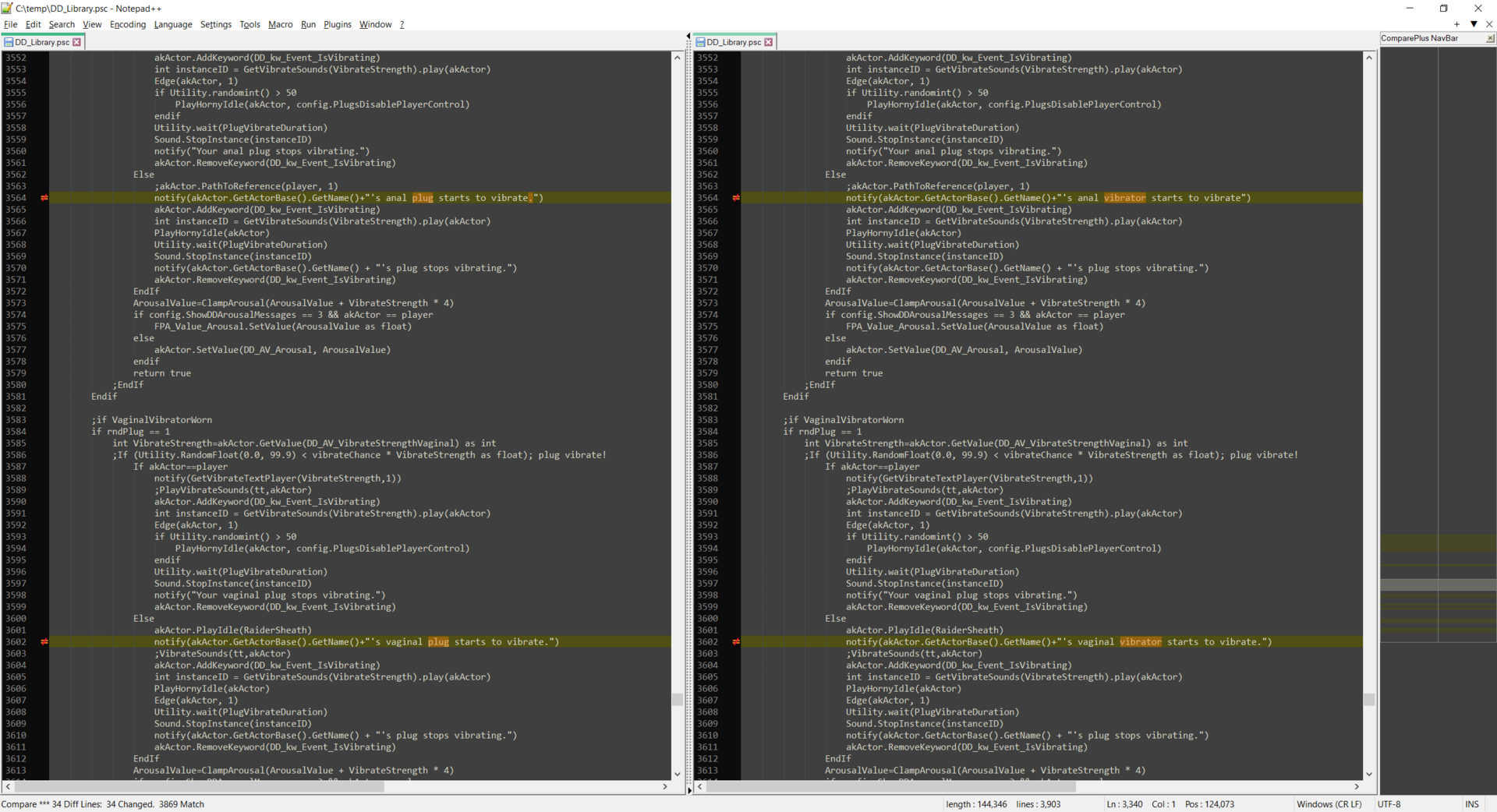The image size is (1497, 812).
Task: Open the Run menu
Action: 308,24
